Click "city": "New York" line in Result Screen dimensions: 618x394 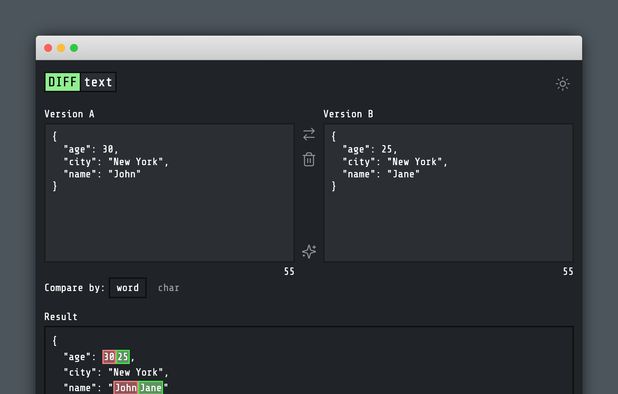coord(116,372)
